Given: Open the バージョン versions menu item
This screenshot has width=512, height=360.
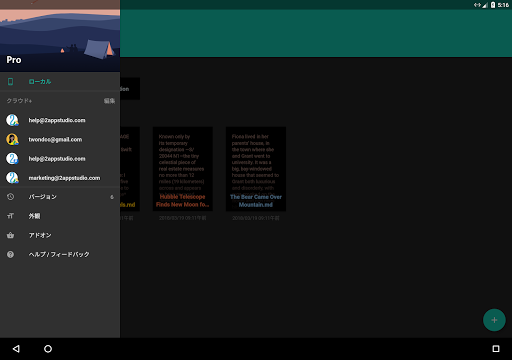Looking at the screenshot, I should (x=60, y=197).
